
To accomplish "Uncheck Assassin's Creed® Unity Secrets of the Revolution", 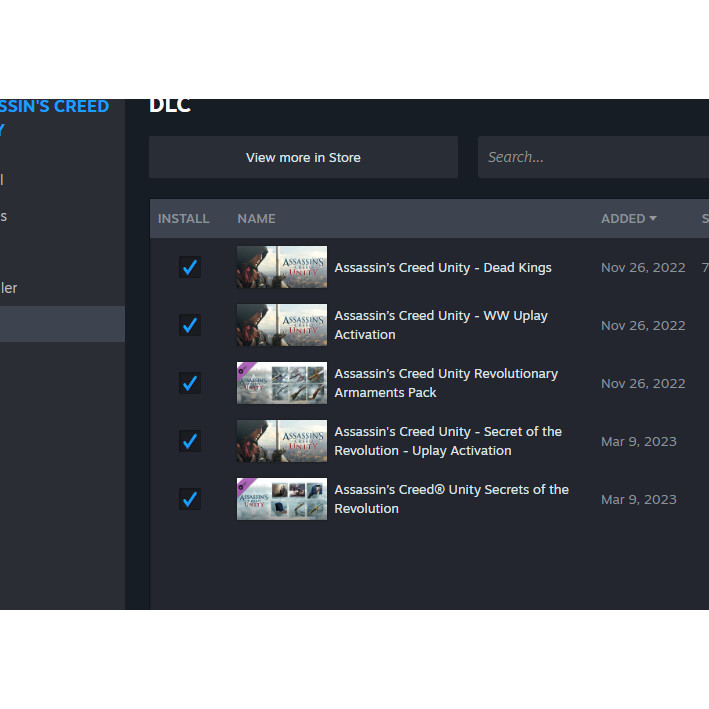I will click(189, 499).
